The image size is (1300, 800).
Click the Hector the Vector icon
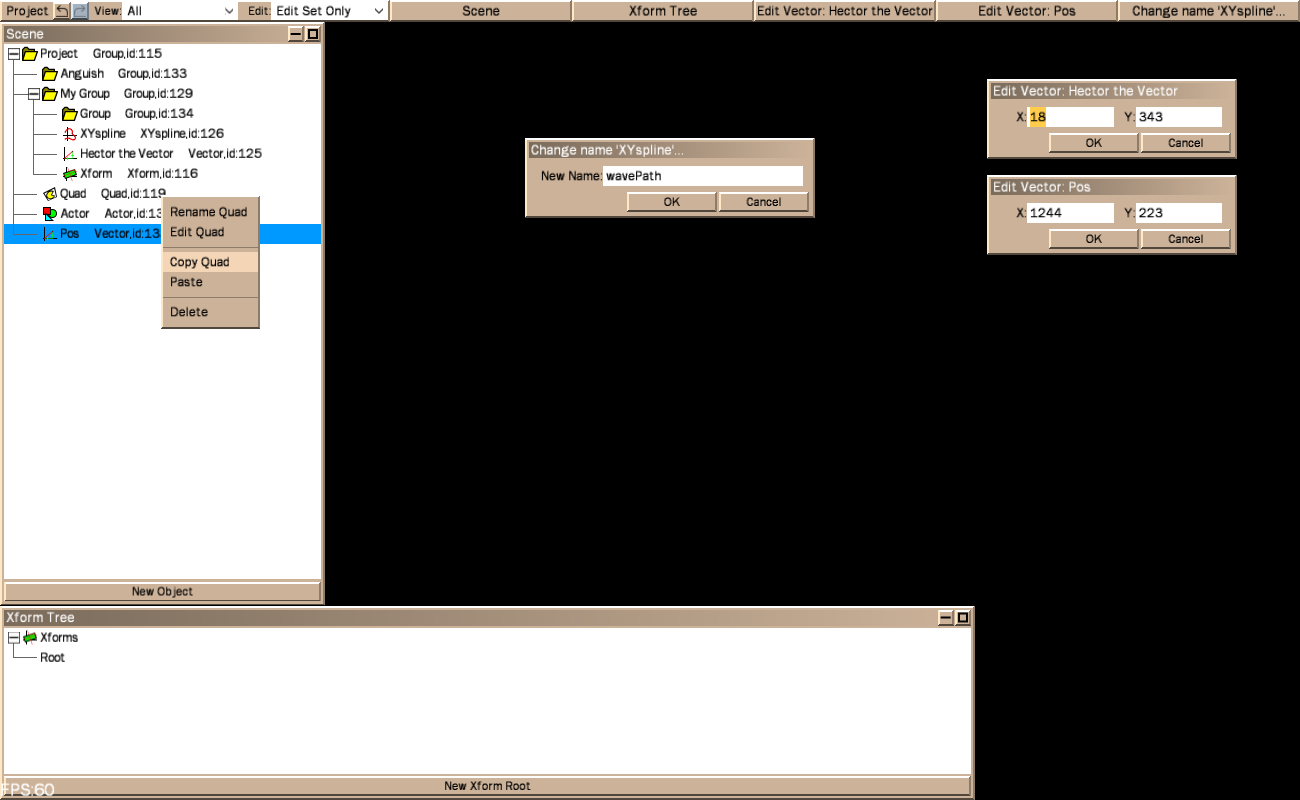[70, 154]
